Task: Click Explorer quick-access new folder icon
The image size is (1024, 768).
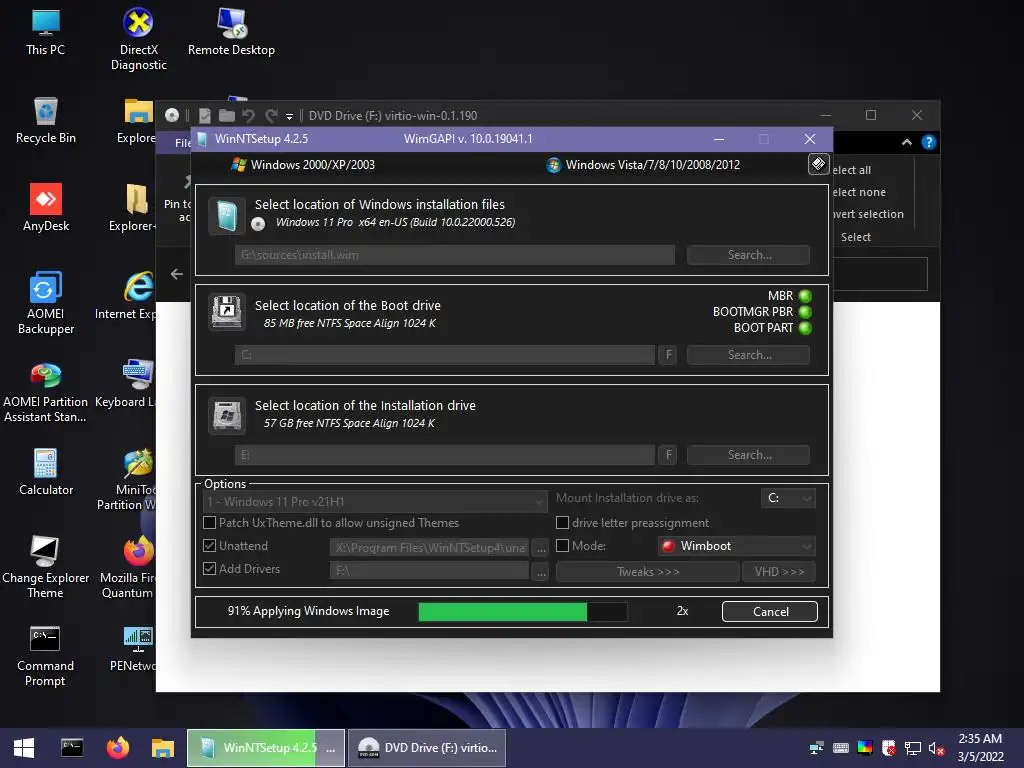Action: click(227, 116)
